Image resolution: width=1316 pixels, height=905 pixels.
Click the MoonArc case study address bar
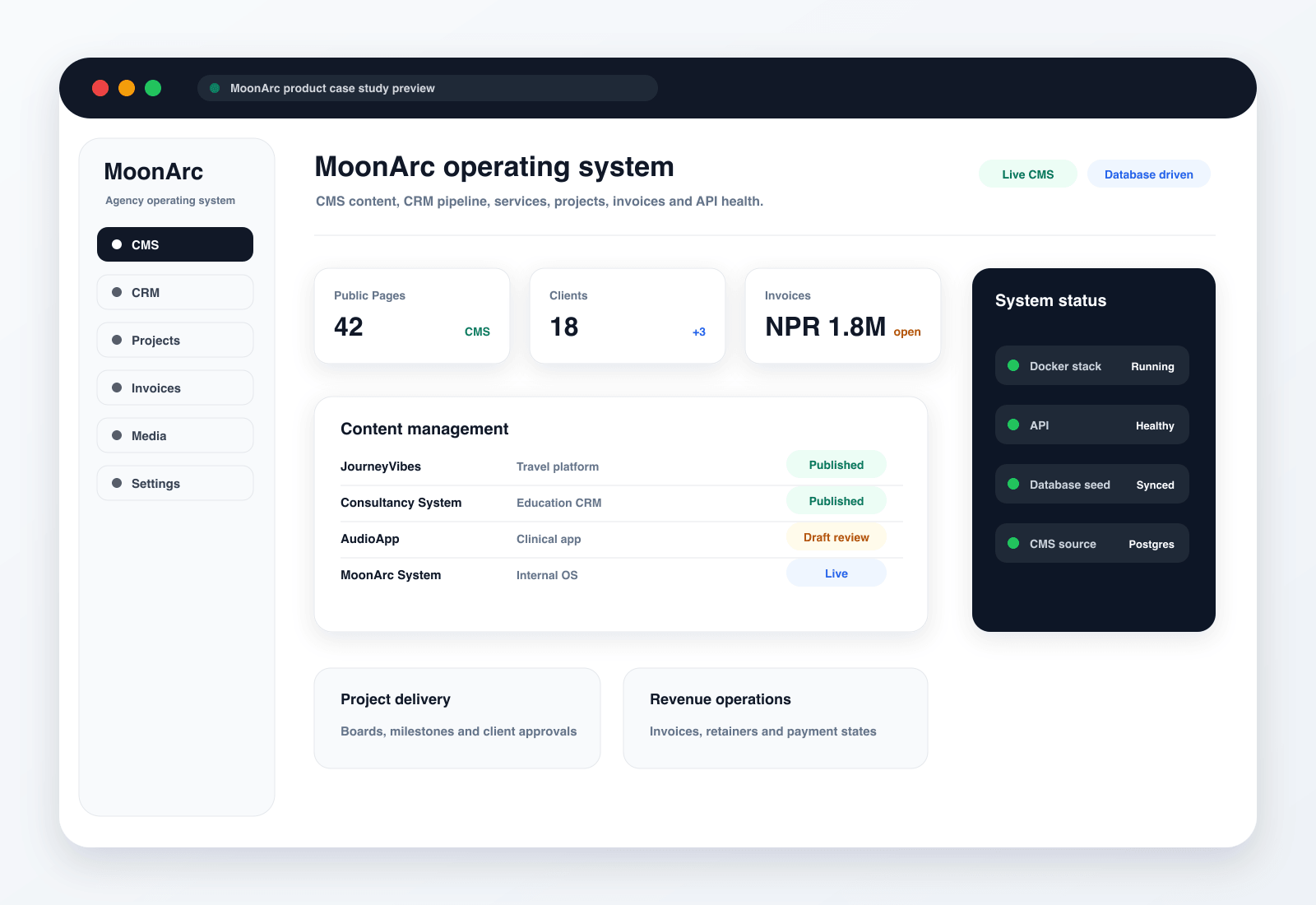click(x=428, y=88)
